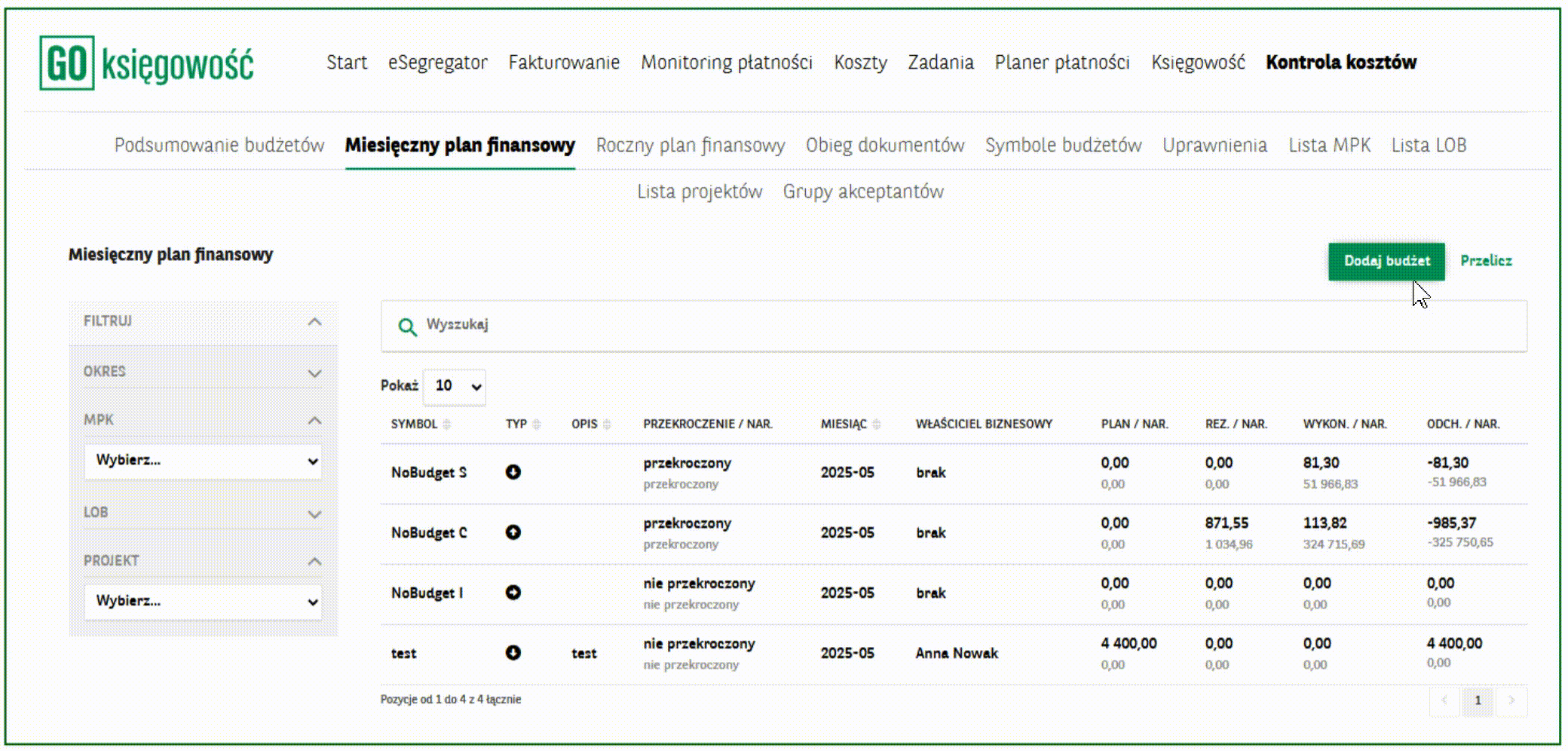Screen dimensions: 1568x751
Task: Click WŁAŚCICIEL BIZNESOWY column header
Action: [984, 425]
